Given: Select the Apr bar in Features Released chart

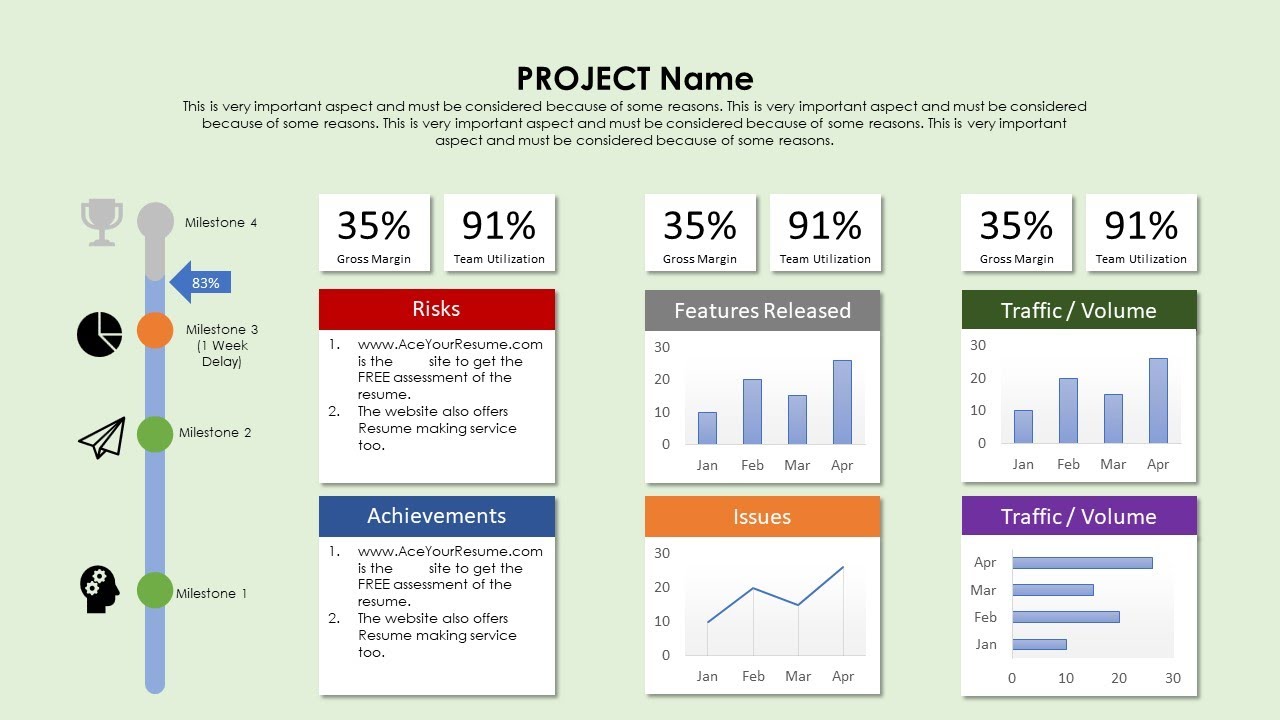Looking at the screenshot, I should point(842,402).
